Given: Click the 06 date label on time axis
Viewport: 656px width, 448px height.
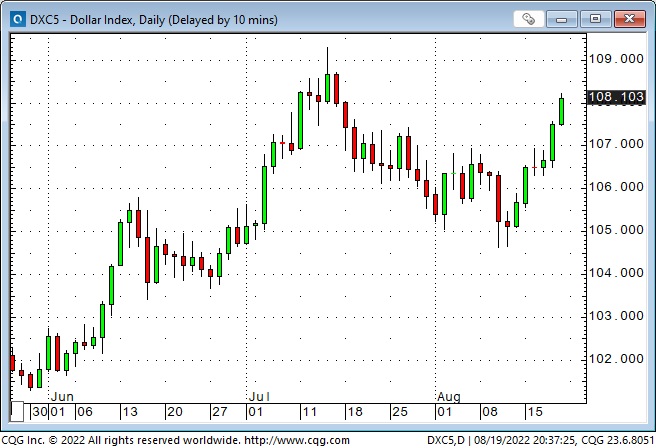Looking at the screenshot, I should [x=85, y=412].
